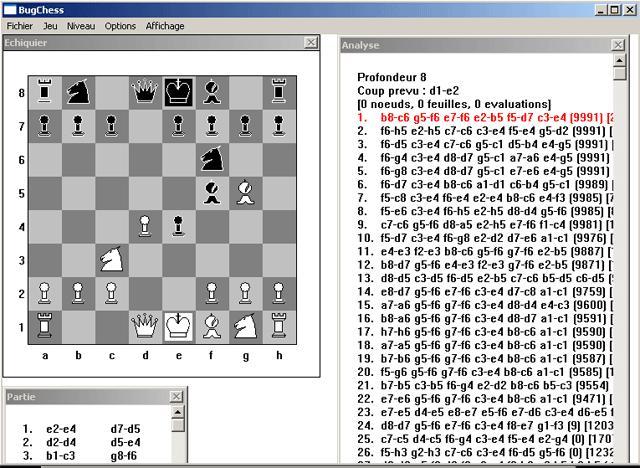The image size is (640, 468).
Task: Open the Niveau menu
Action: tap(81, 26)
